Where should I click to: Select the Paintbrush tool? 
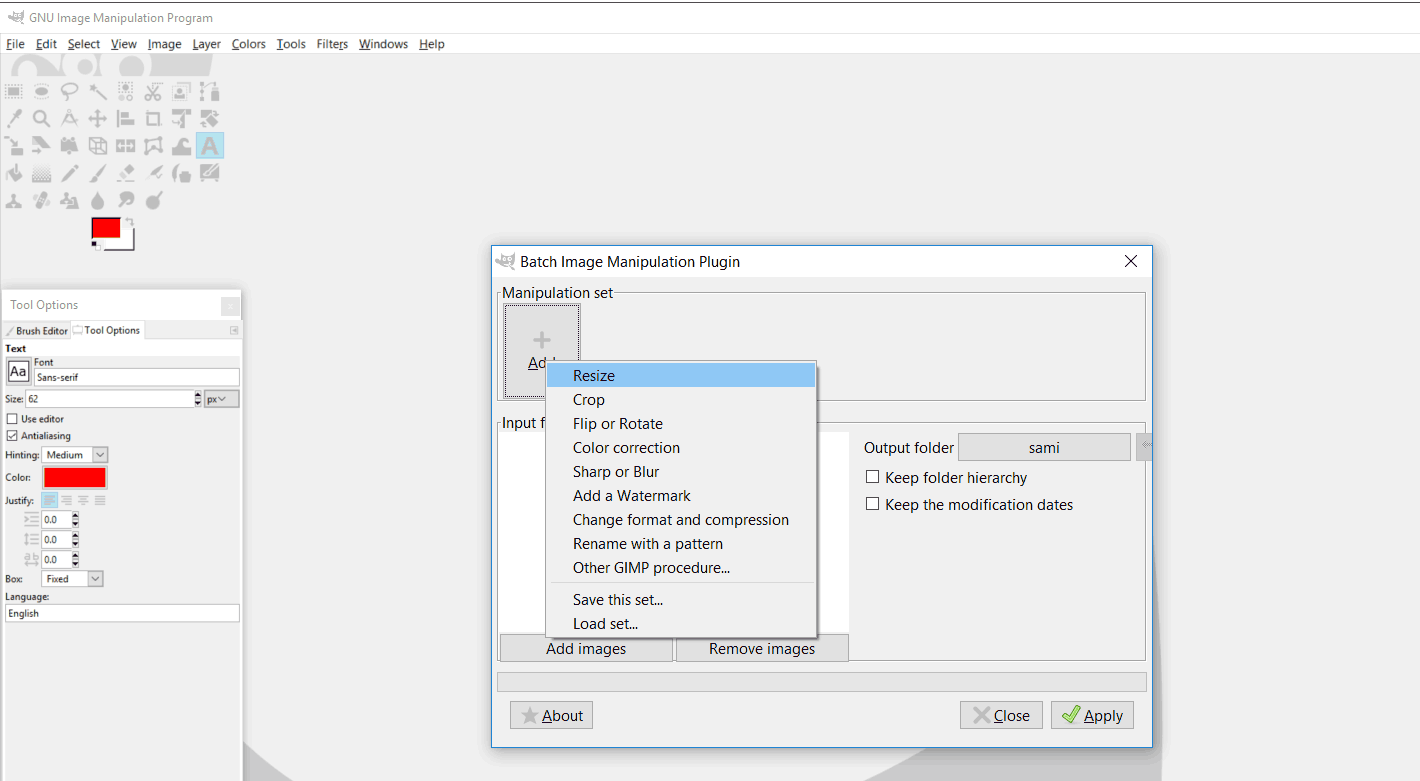98,173
